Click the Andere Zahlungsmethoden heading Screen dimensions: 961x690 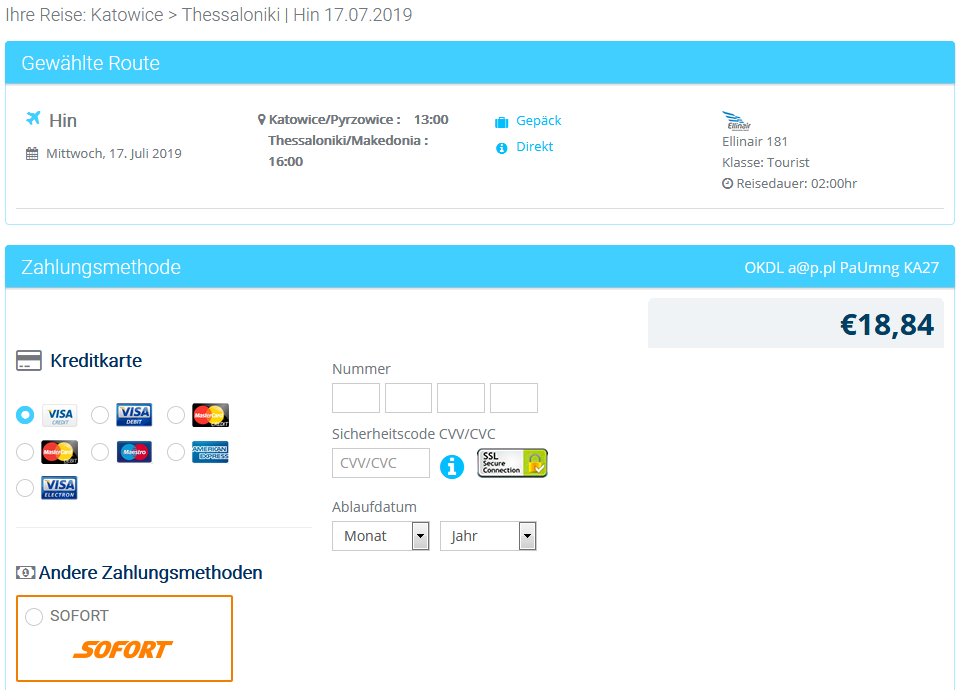tap(151, 572)
